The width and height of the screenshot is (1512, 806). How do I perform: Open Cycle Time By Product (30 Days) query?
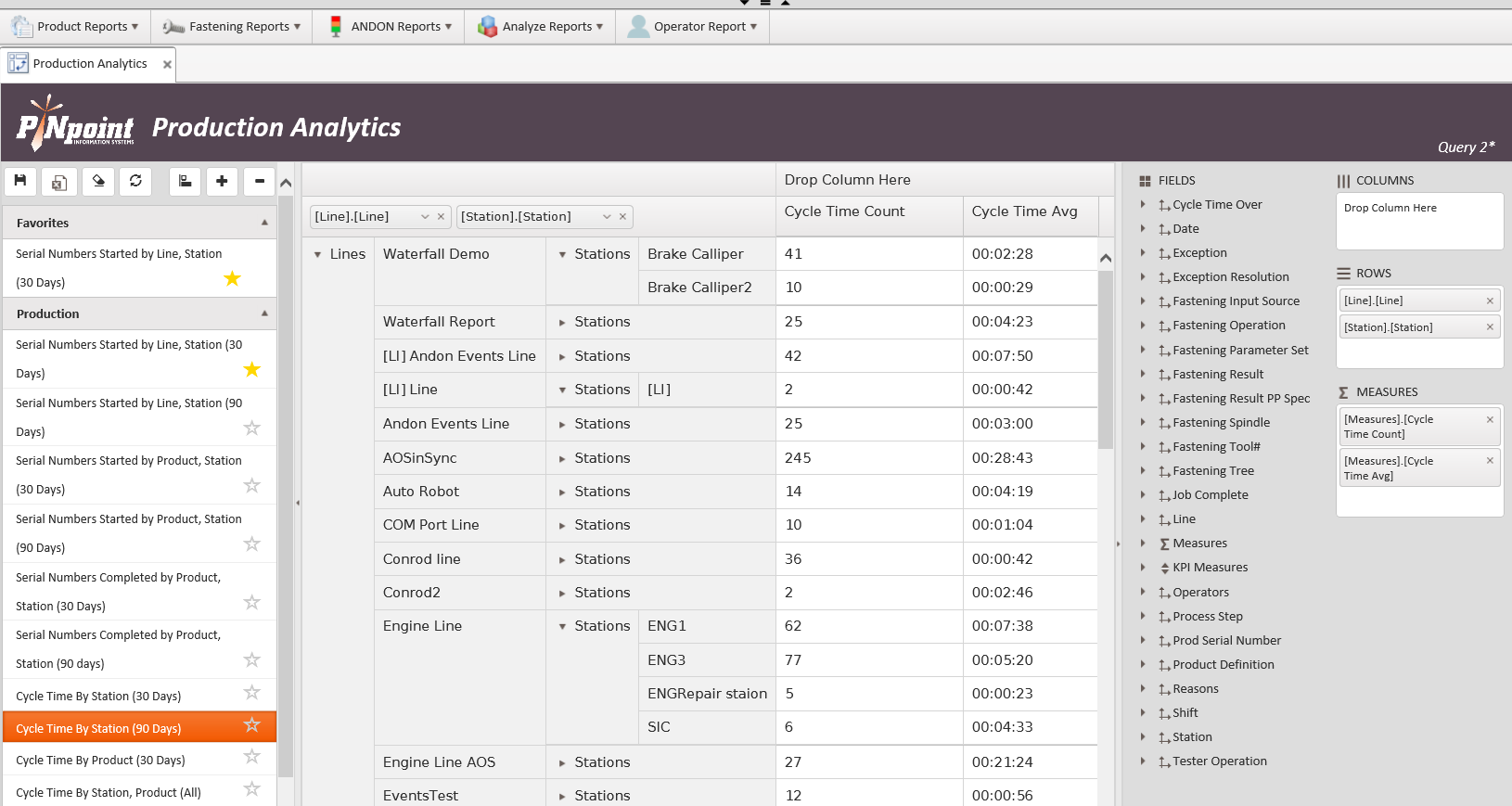point(100,761)
